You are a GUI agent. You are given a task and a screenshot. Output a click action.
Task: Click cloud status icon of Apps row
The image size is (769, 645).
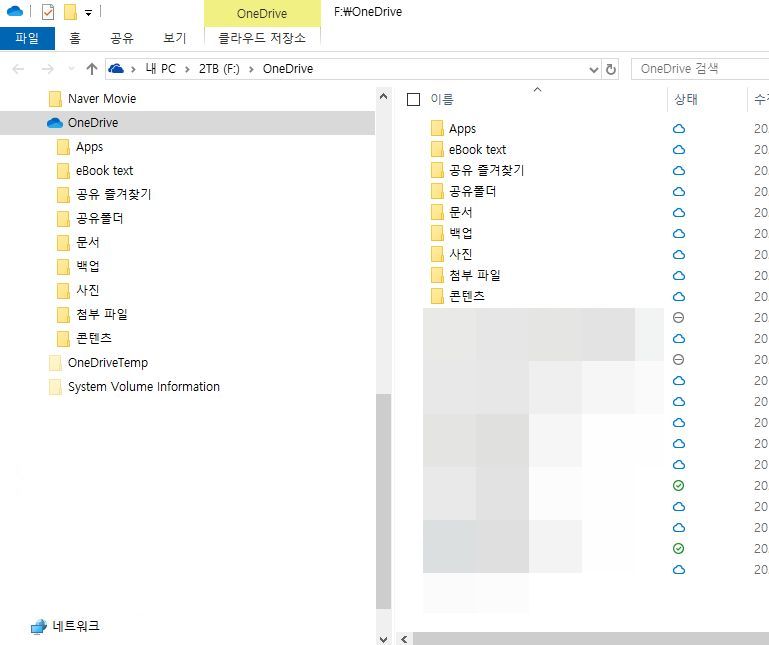pyautogui.click(x=679, y=129)
